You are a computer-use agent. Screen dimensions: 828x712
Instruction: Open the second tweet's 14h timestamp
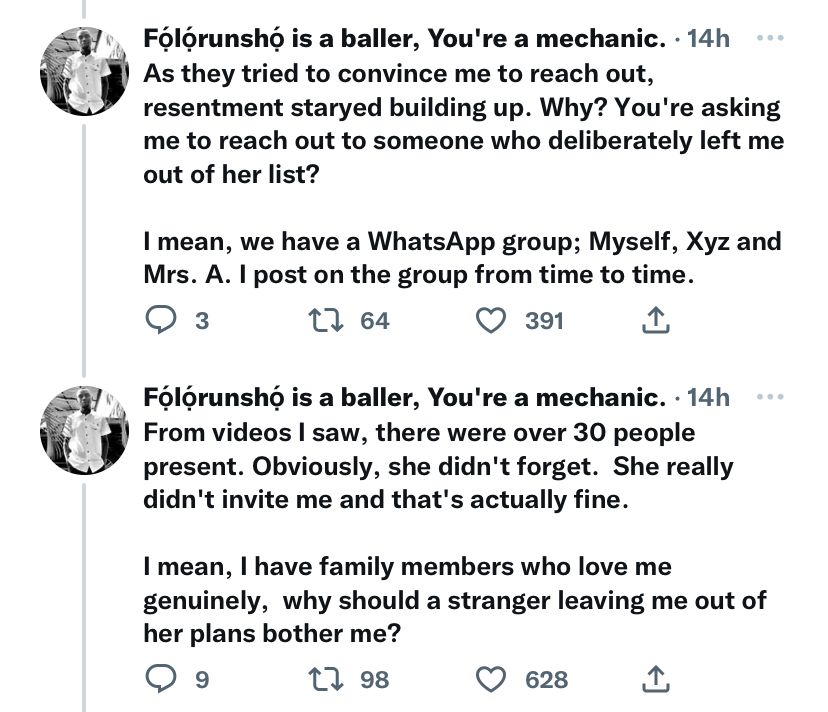pos(709,398)
